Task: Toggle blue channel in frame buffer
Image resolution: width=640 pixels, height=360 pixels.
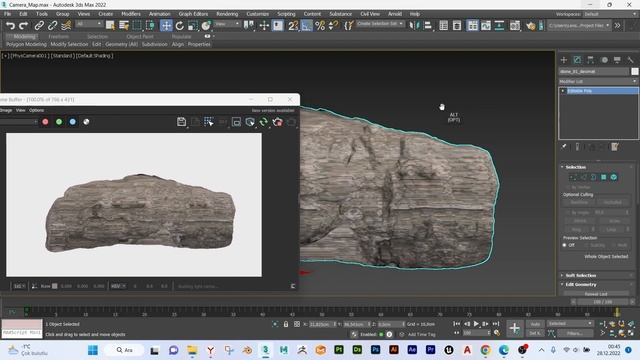Action: 73,122
